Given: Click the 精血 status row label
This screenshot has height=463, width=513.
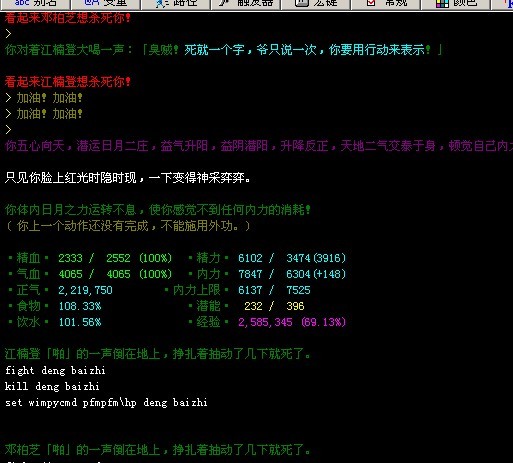Looking at the screenshot, I should (28, 258).
